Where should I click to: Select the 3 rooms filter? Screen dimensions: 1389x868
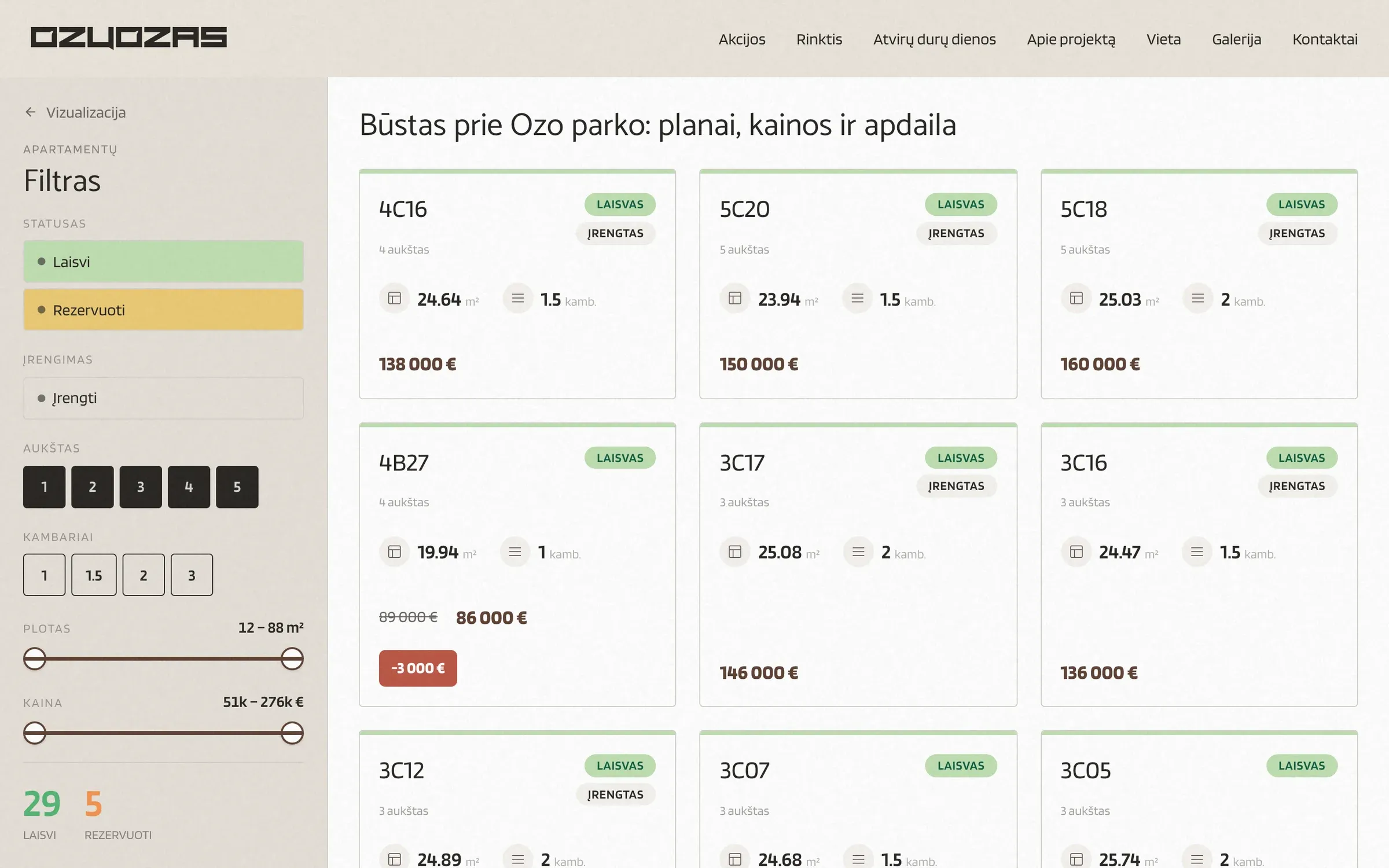pos(192,575)
